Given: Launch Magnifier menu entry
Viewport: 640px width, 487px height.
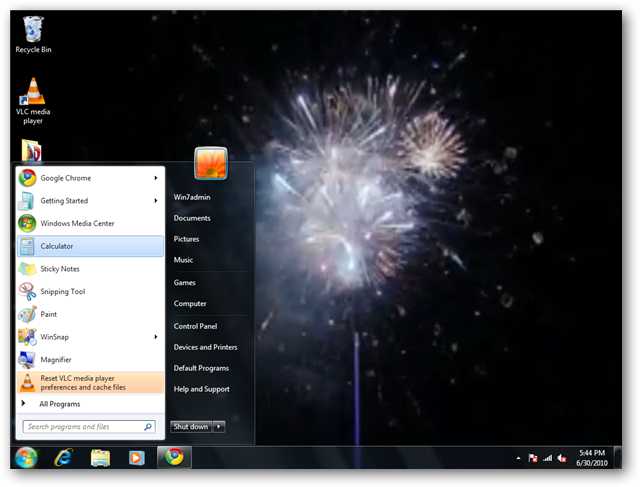Looking at the screenshot, I should pos(90,360).
